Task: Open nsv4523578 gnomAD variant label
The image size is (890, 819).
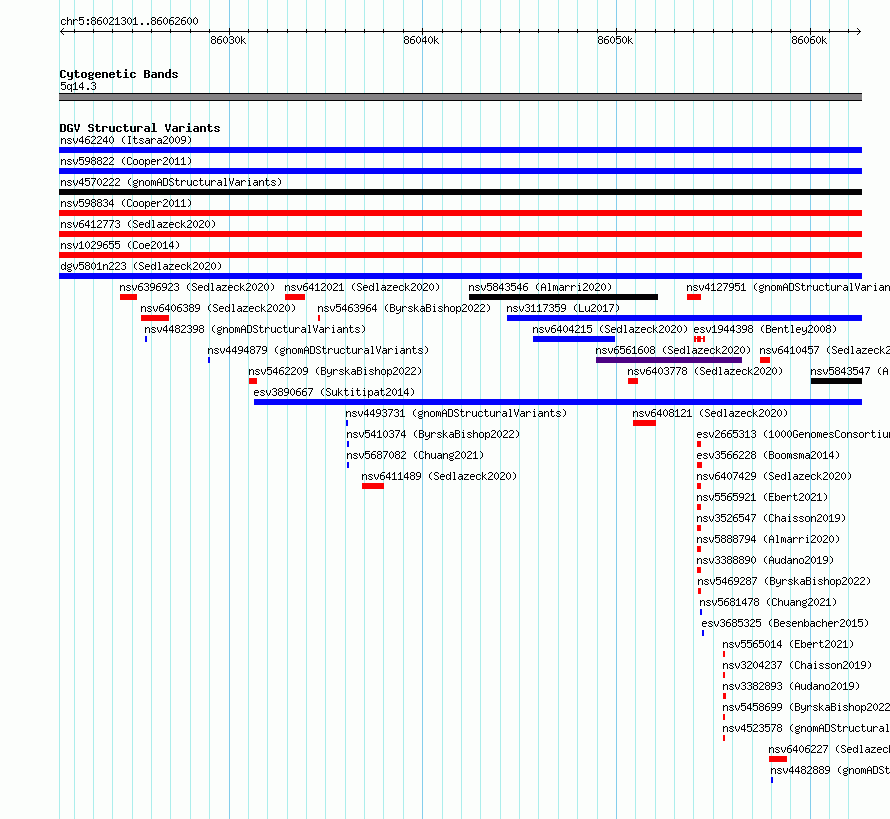Action: coord(806,728)
